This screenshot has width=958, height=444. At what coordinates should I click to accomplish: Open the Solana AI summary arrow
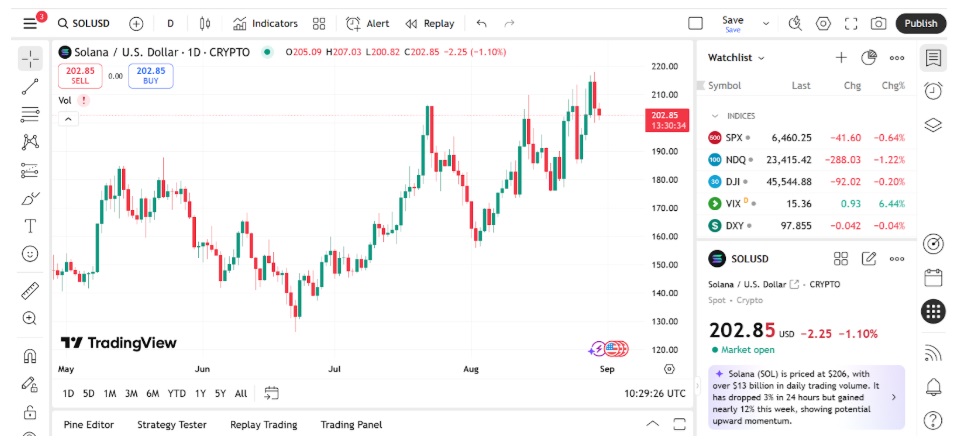click(894, 397)
